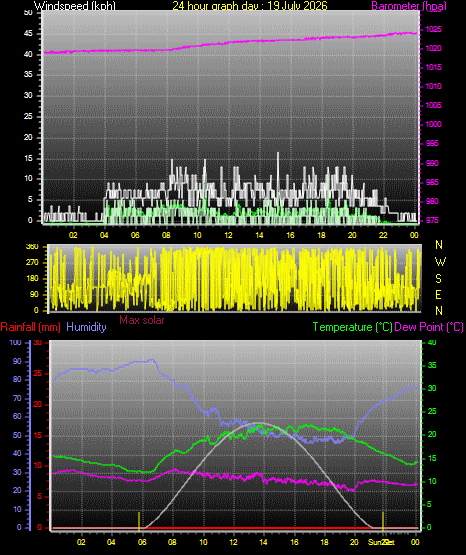Click the 08 hour label under the windspeed graph
The width and height of the screenshot is (466, 555).
(166, 235)
